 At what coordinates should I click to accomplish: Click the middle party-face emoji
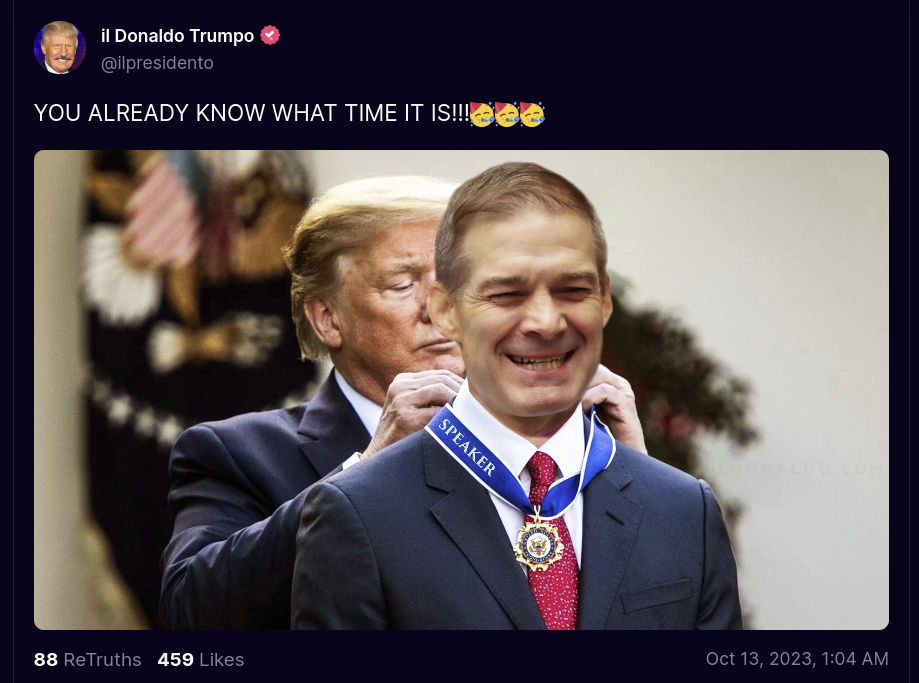(507, 114)
